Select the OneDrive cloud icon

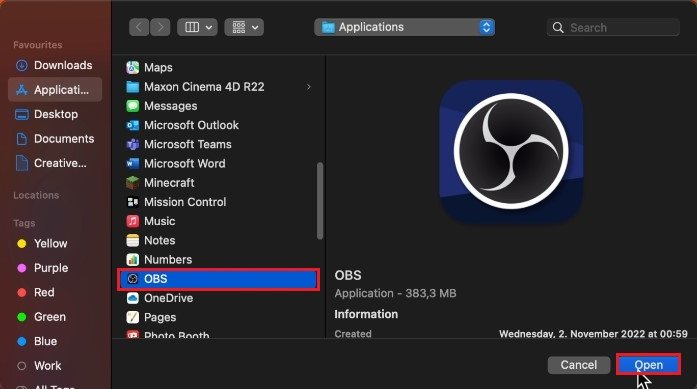pos(132,298)
